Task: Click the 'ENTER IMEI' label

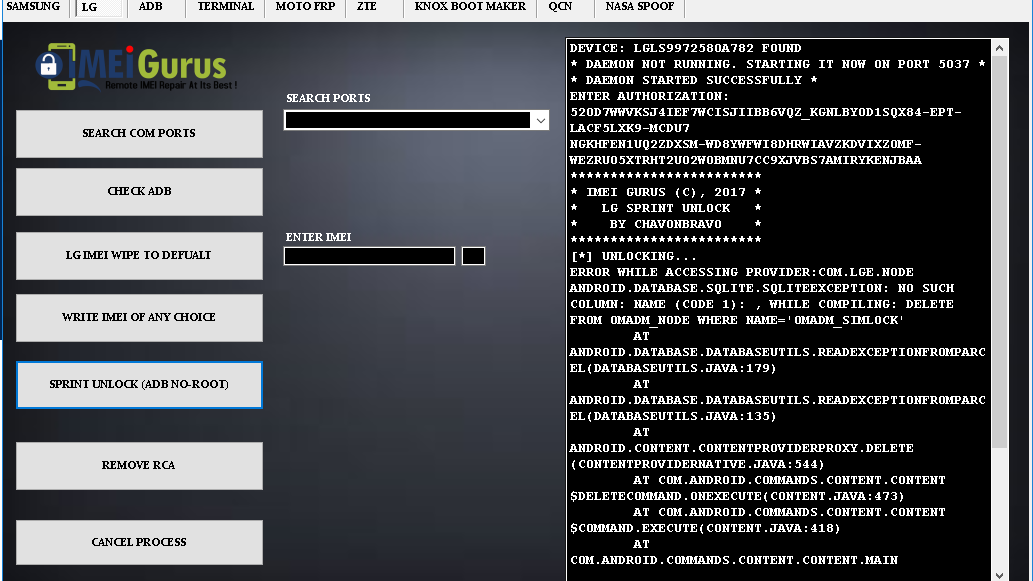Action: click(x=318, y=237)
